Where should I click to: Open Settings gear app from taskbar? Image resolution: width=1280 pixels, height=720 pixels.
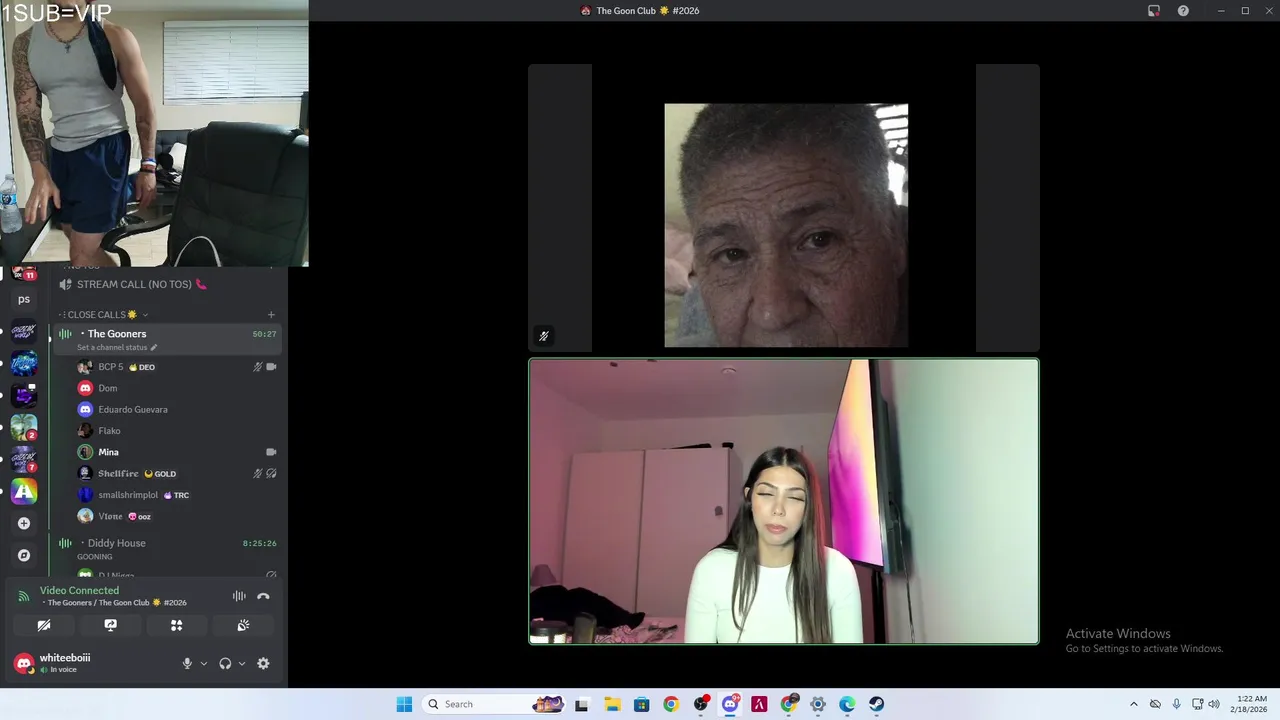[x=818, y=704]
